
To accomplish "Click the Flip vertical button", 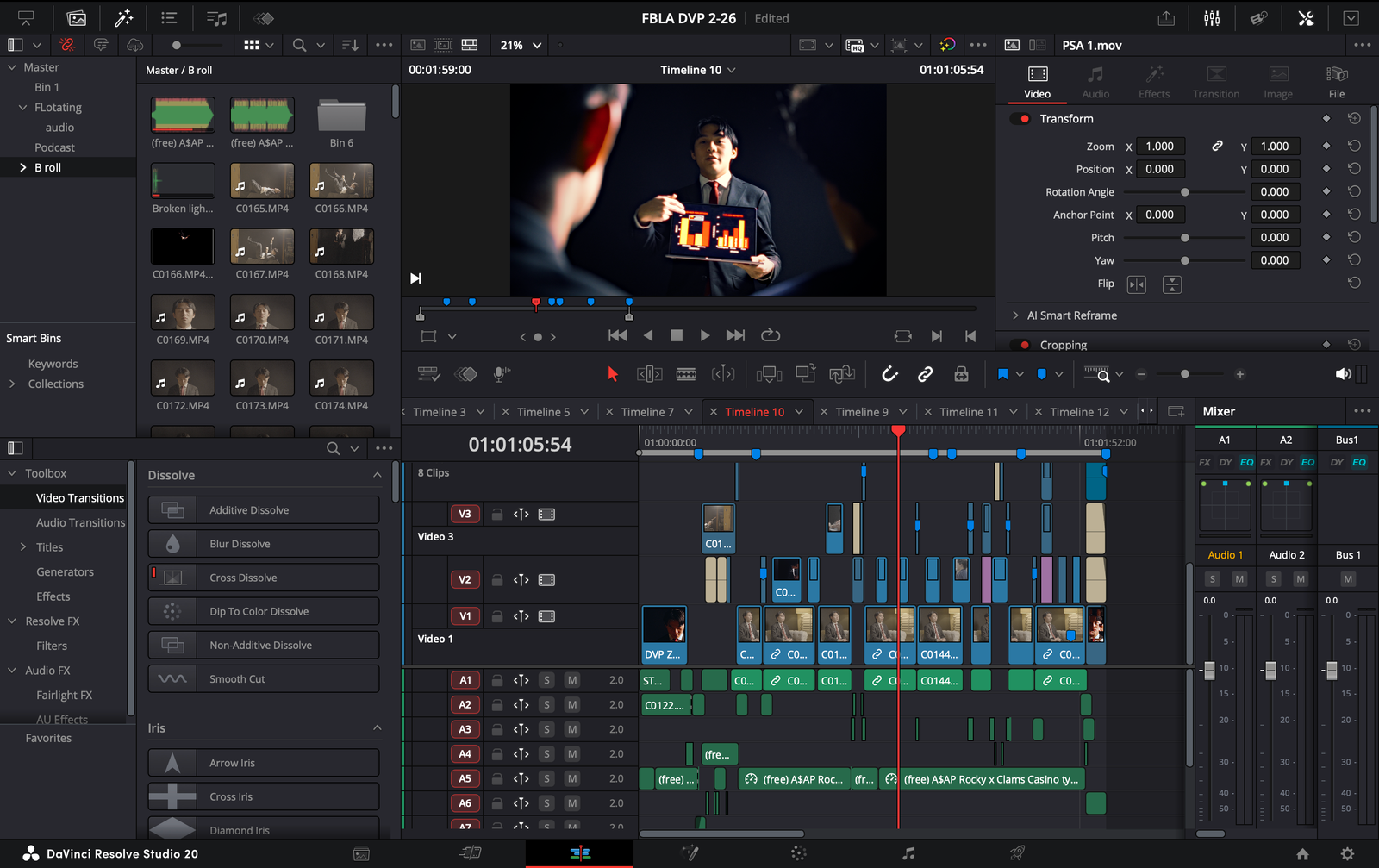I will [1172, 284].
